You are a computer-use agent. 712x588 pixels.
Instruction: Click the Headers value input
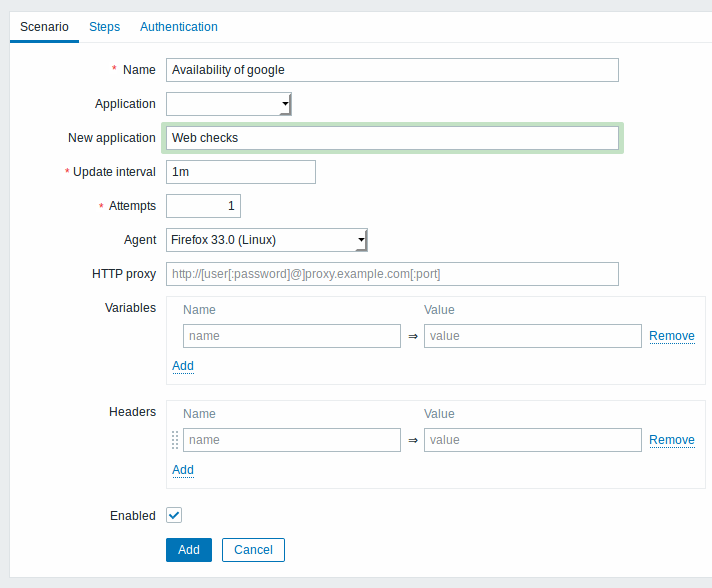[533, 440]
